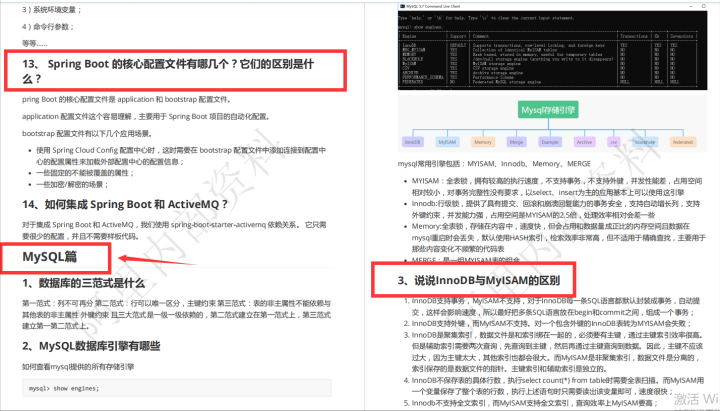Select the 'Example' node in the engine diagram
The width and height of the screenshot is (720, 411).
click(x=550, y=142)
